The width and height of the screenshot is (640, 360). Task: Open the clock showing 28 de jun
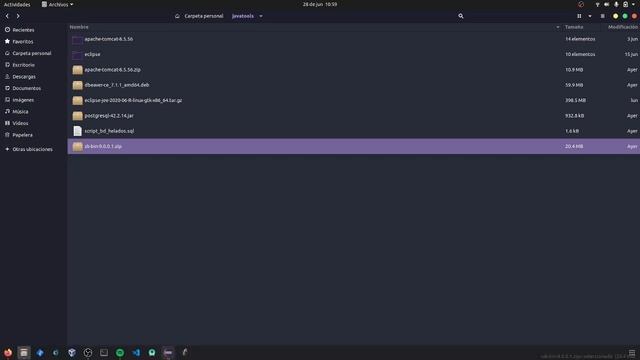pos(320,4)
